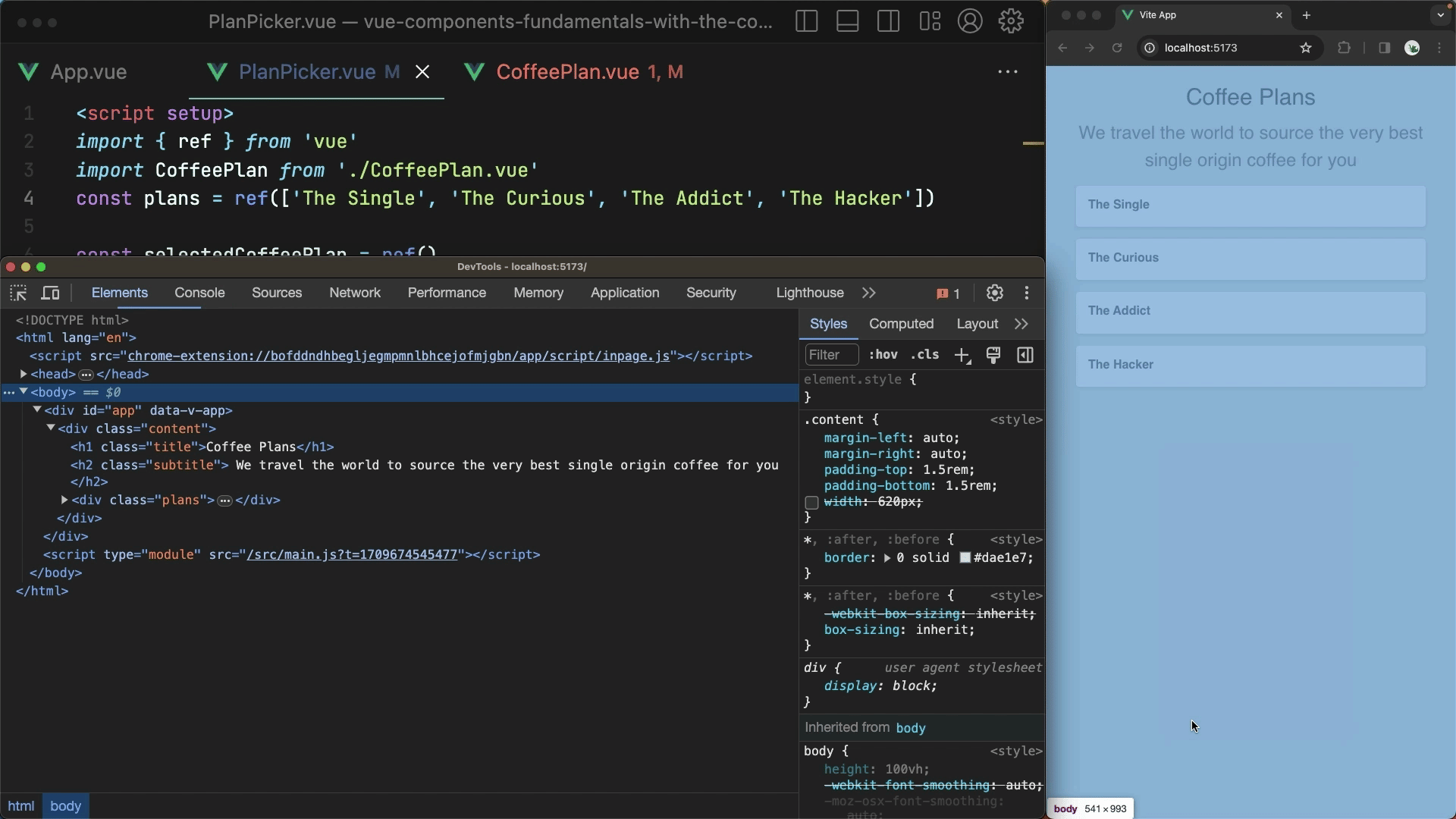Viewport: 1456px width, 819px height.
Task: Toggle computed styles sidebar pane
Action: coord(1025,355)
